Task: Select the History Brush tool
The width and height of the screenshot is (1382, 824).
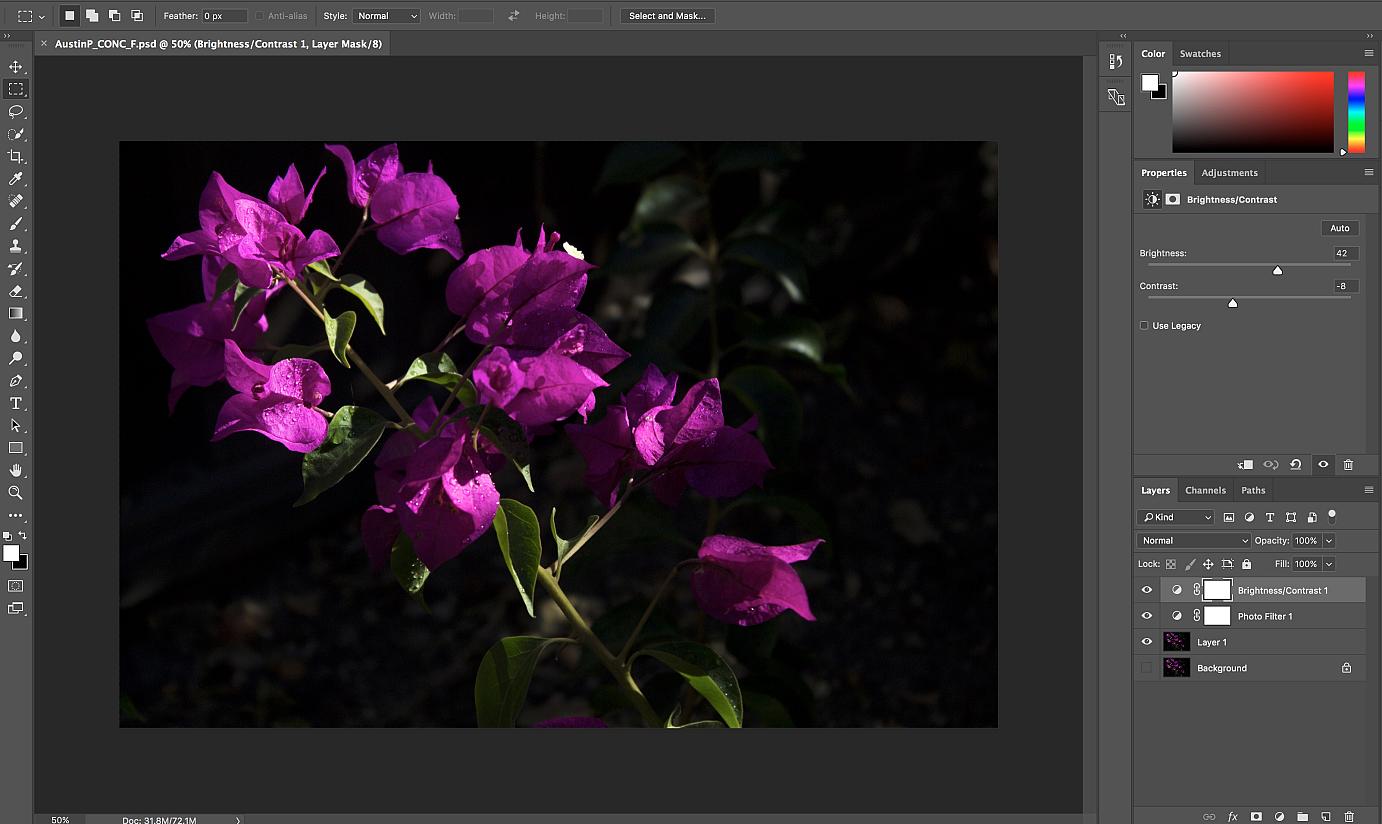Action: pos(16,269)
